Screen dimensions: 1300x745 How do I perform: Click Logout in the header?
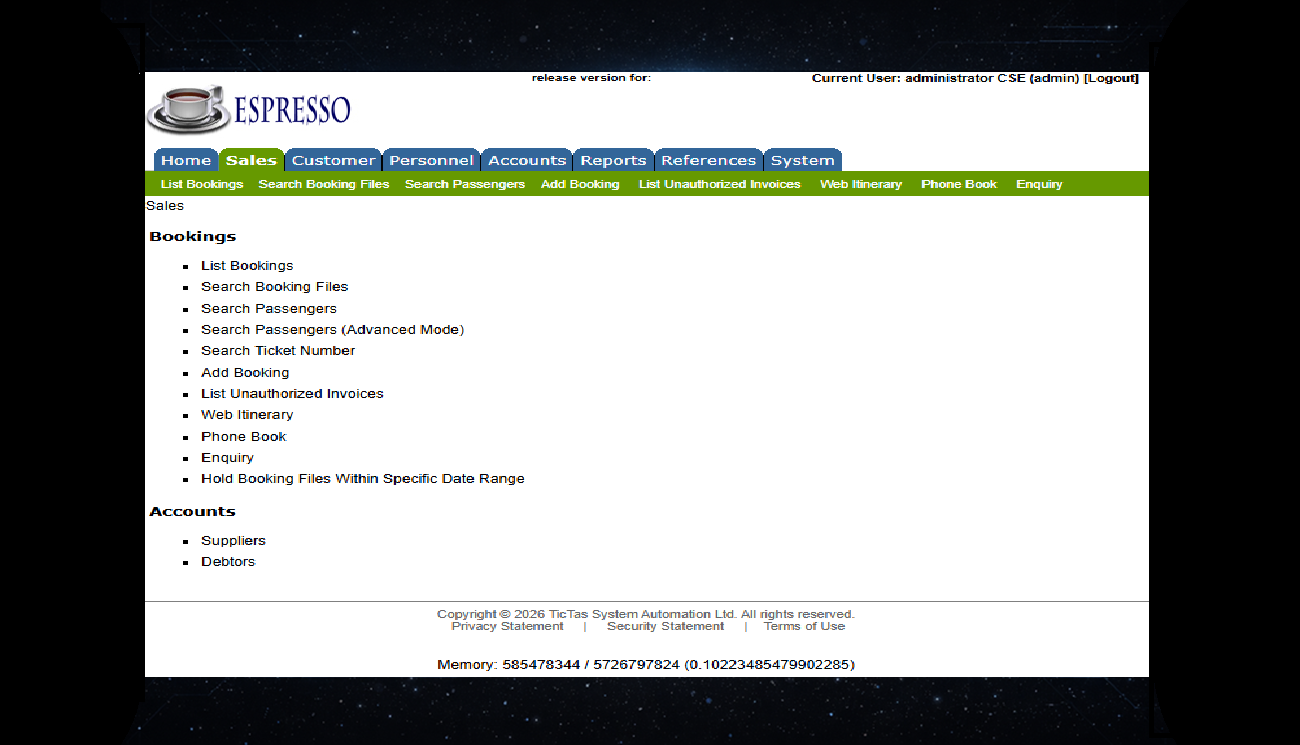pos(1111,78)
